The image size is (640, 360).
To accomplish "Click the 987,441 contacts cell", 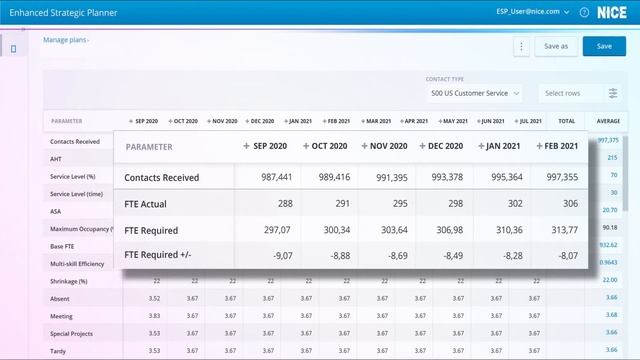I will click(x=276, y=177).
